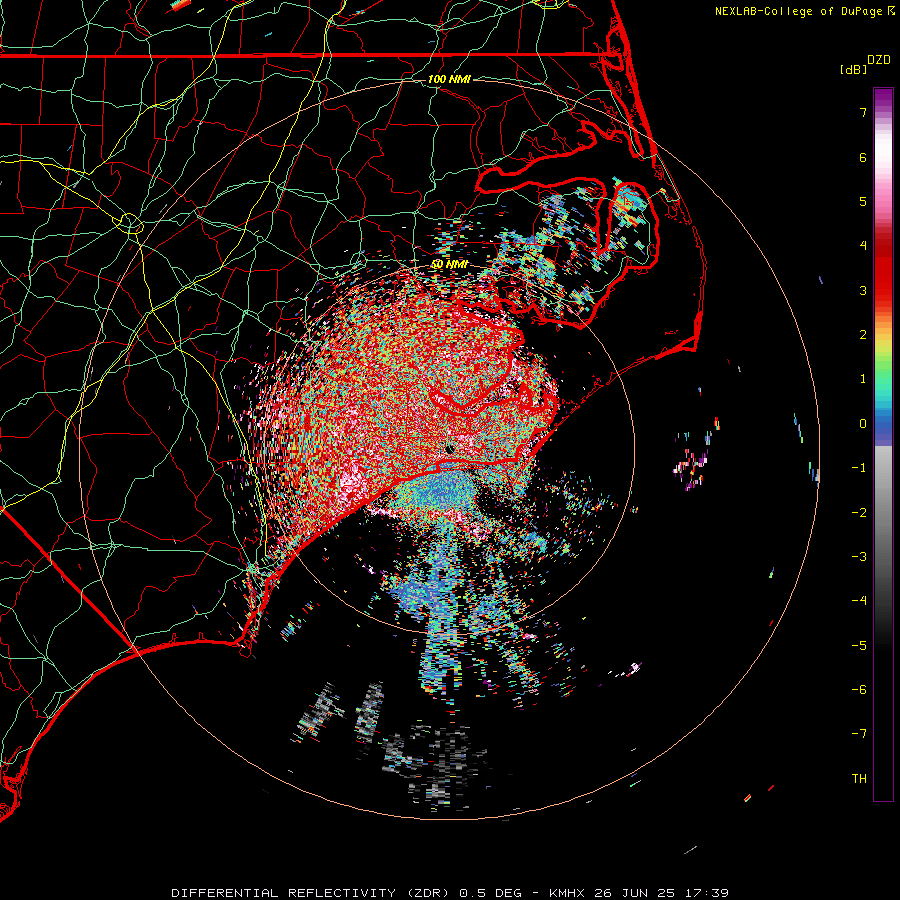Screen dimensions: 900x900
Task: Click the 50 NMI range ring label
Action: pyautogui.click(x=449, y=264)
